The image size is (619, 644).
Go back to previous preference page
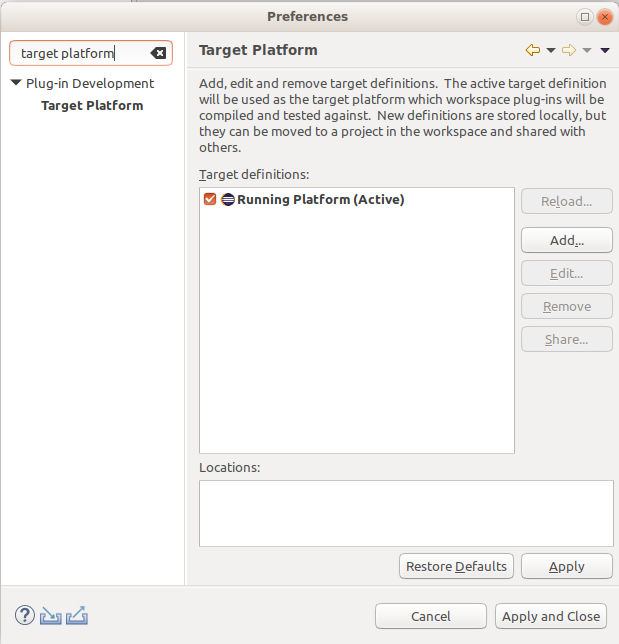point(533,50)
